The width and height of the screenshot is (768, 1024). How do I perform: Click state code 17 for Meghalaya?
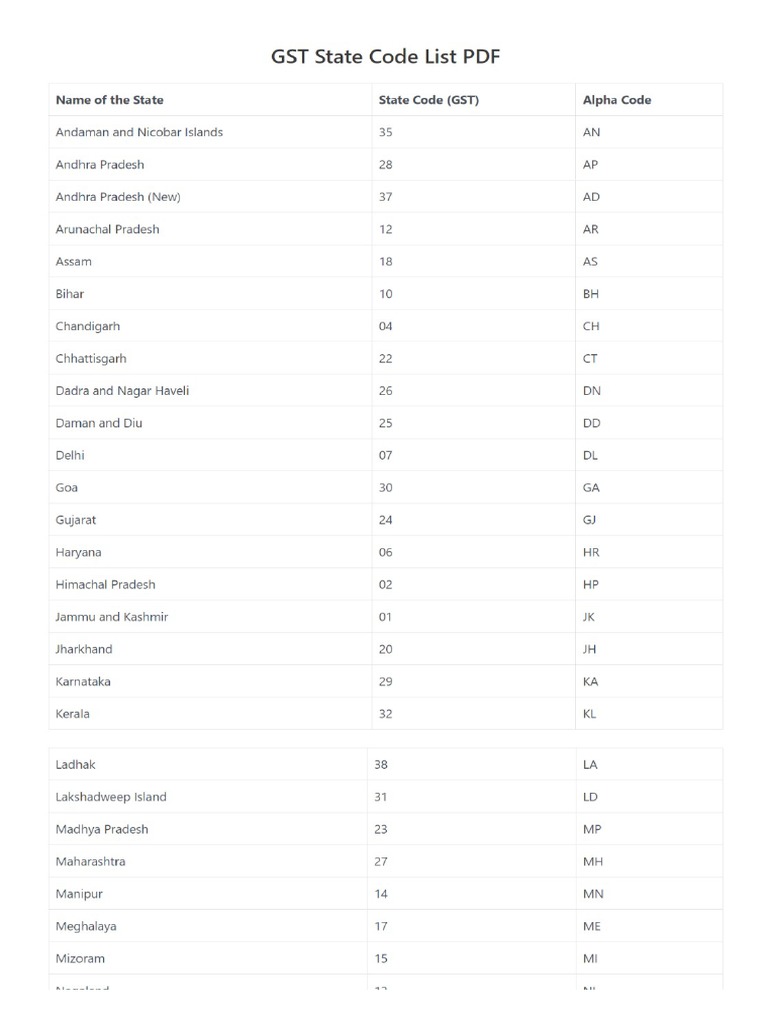point(380,926)
